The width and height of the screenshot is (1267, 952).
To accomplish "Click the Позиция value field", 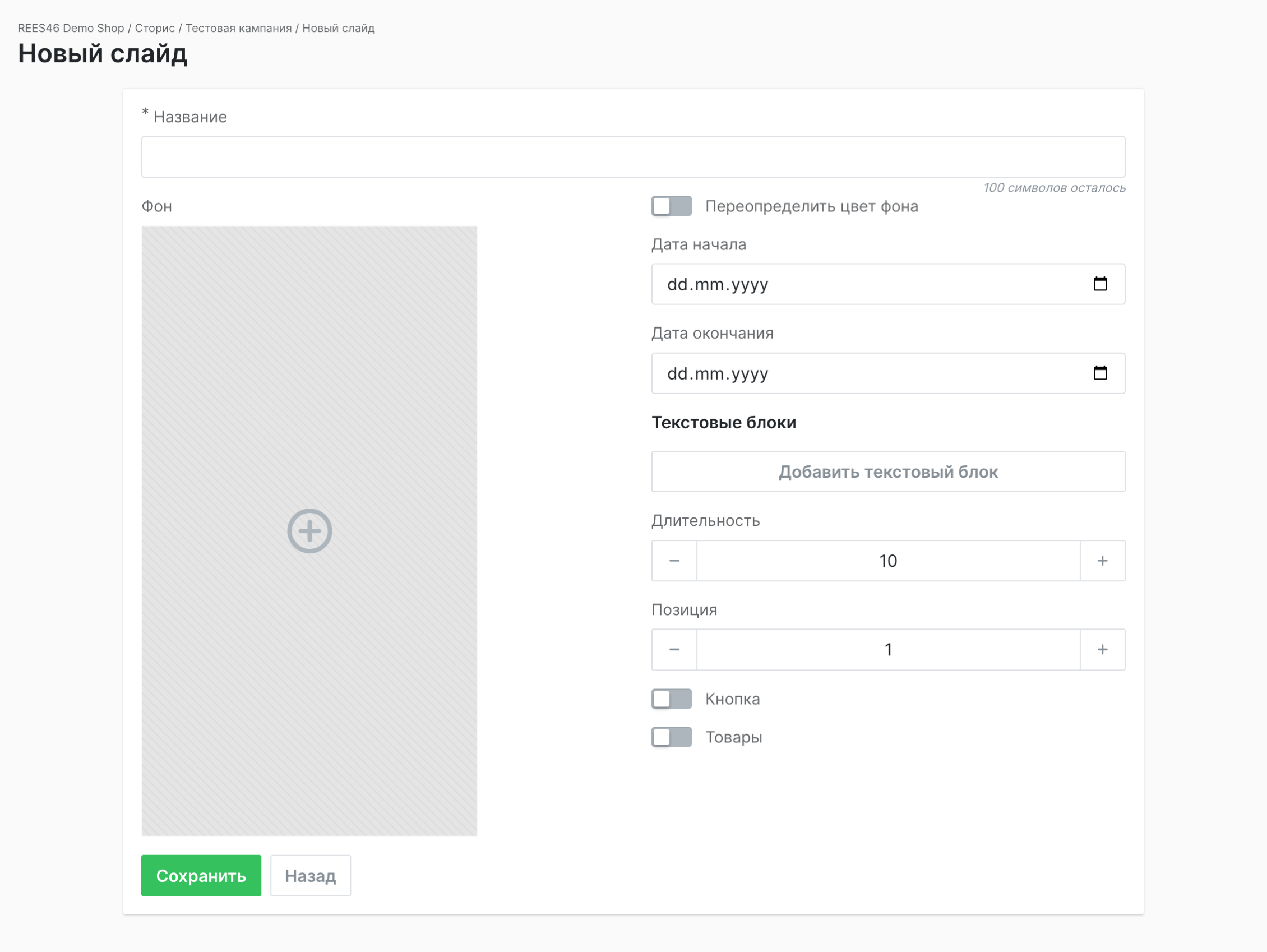I will (888, 650).
